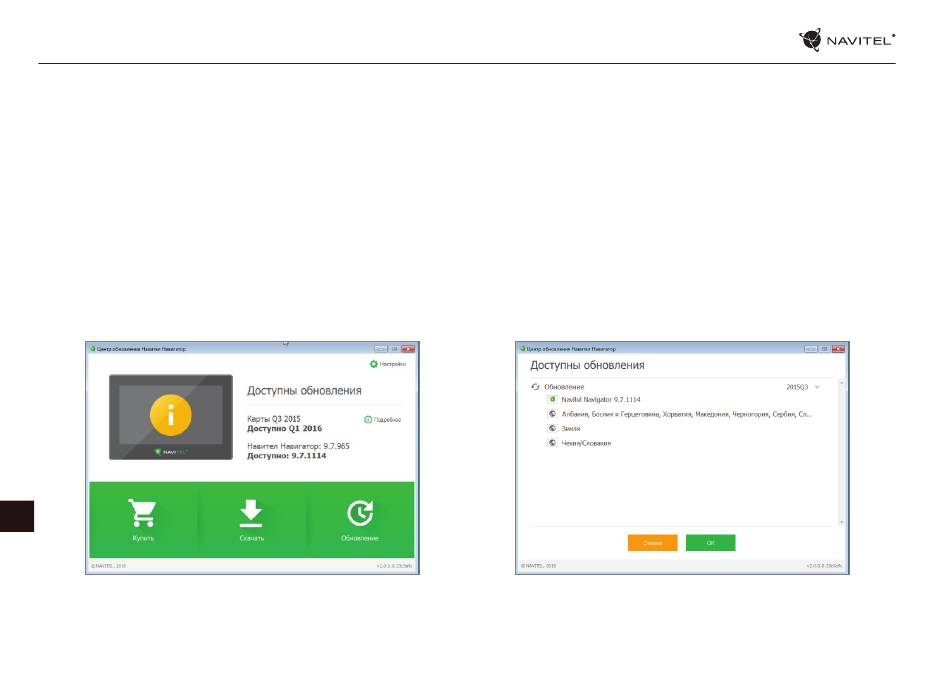Click the "© NAVITEL, 2016" footer in the Скачать window
Viewport: 950px width, 673px height.
tap(108, 566)
